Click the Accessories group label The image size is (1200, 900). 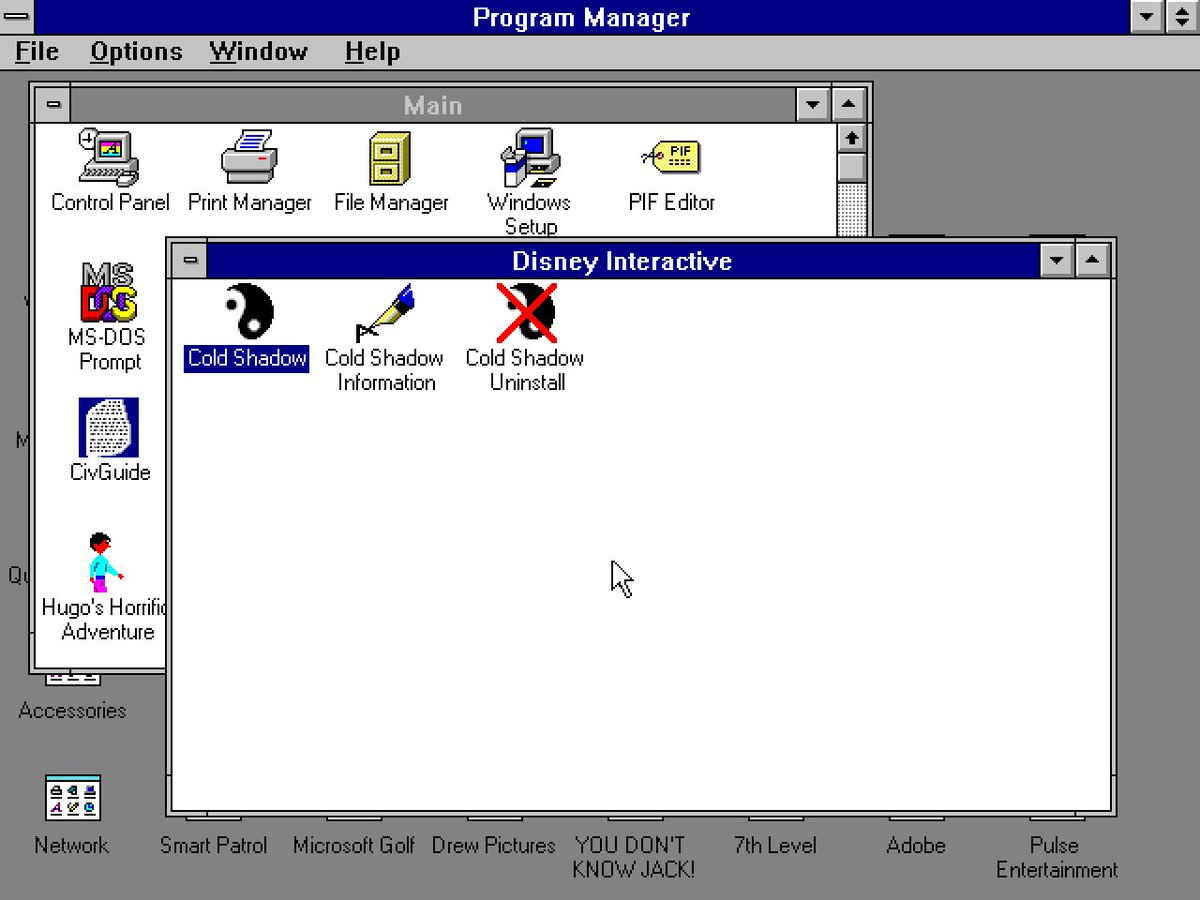[72, 711]
